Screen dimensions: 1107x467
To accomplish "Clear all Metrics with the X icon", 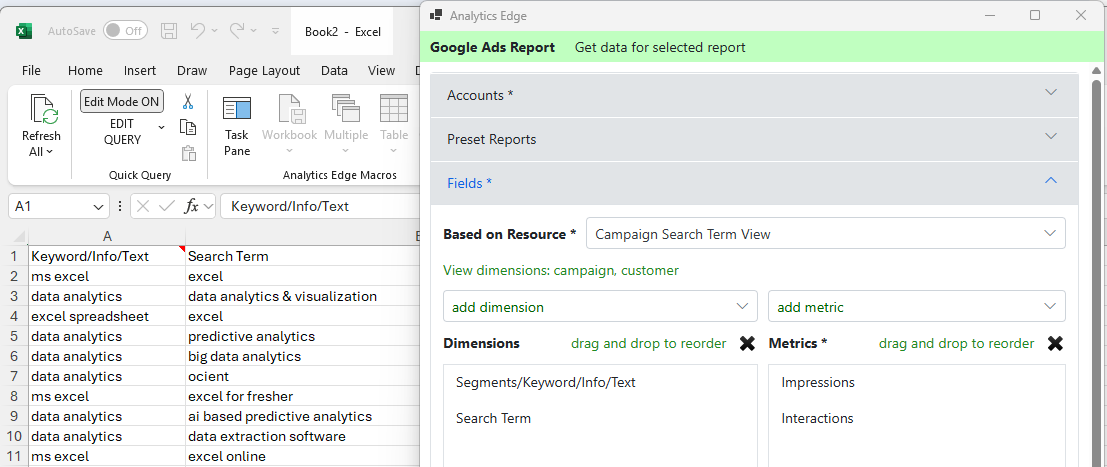I will coord(1055,343).
